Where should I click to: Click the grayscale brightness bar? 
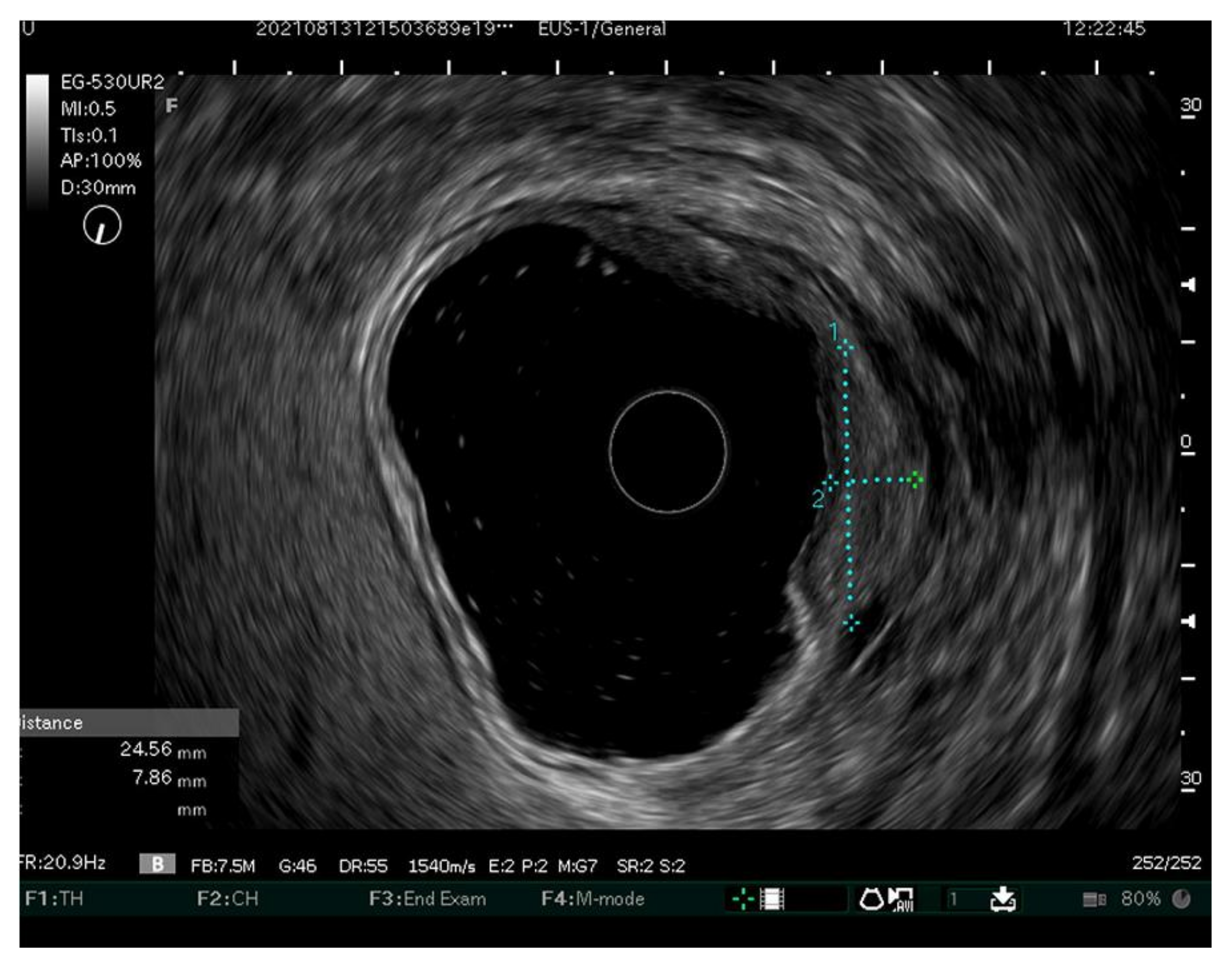pyautogui.click(x=37, y=141)
